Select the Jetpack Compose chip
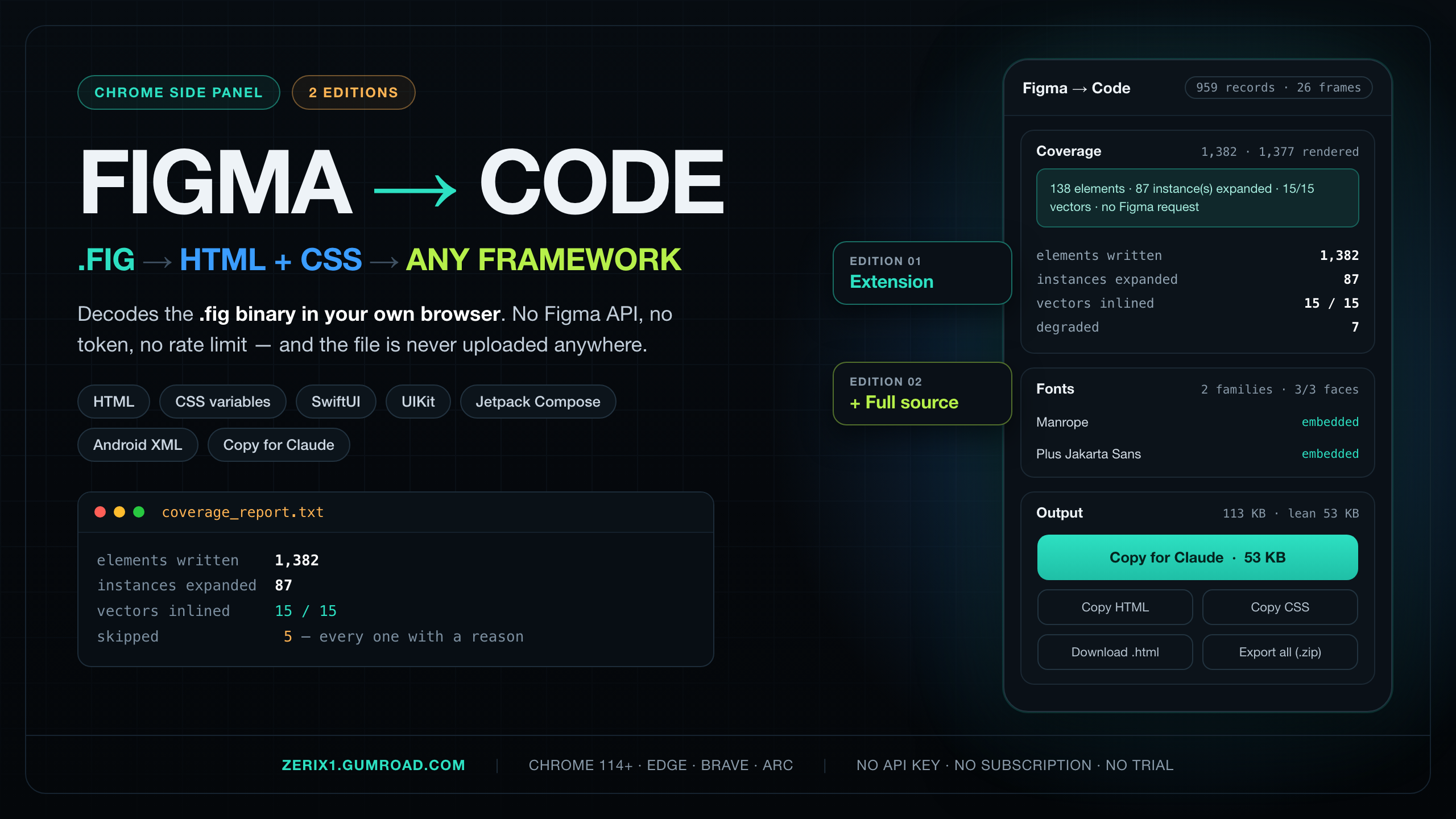This screenshot has width=1456, height=819. (x=538, y=402)
